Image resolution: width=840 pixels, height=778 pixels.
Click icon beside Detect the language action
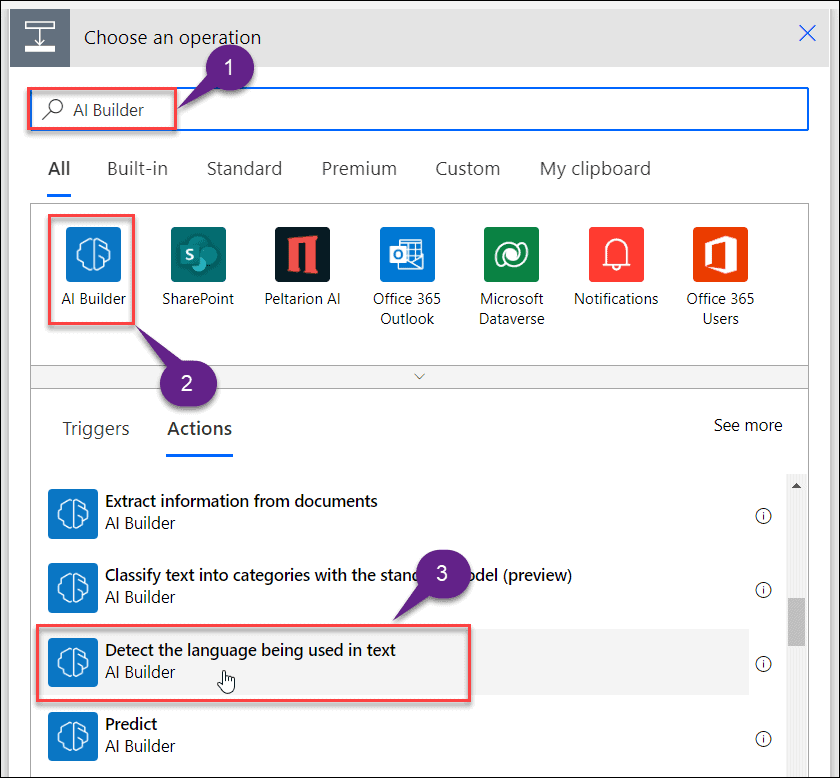point(73,662)
